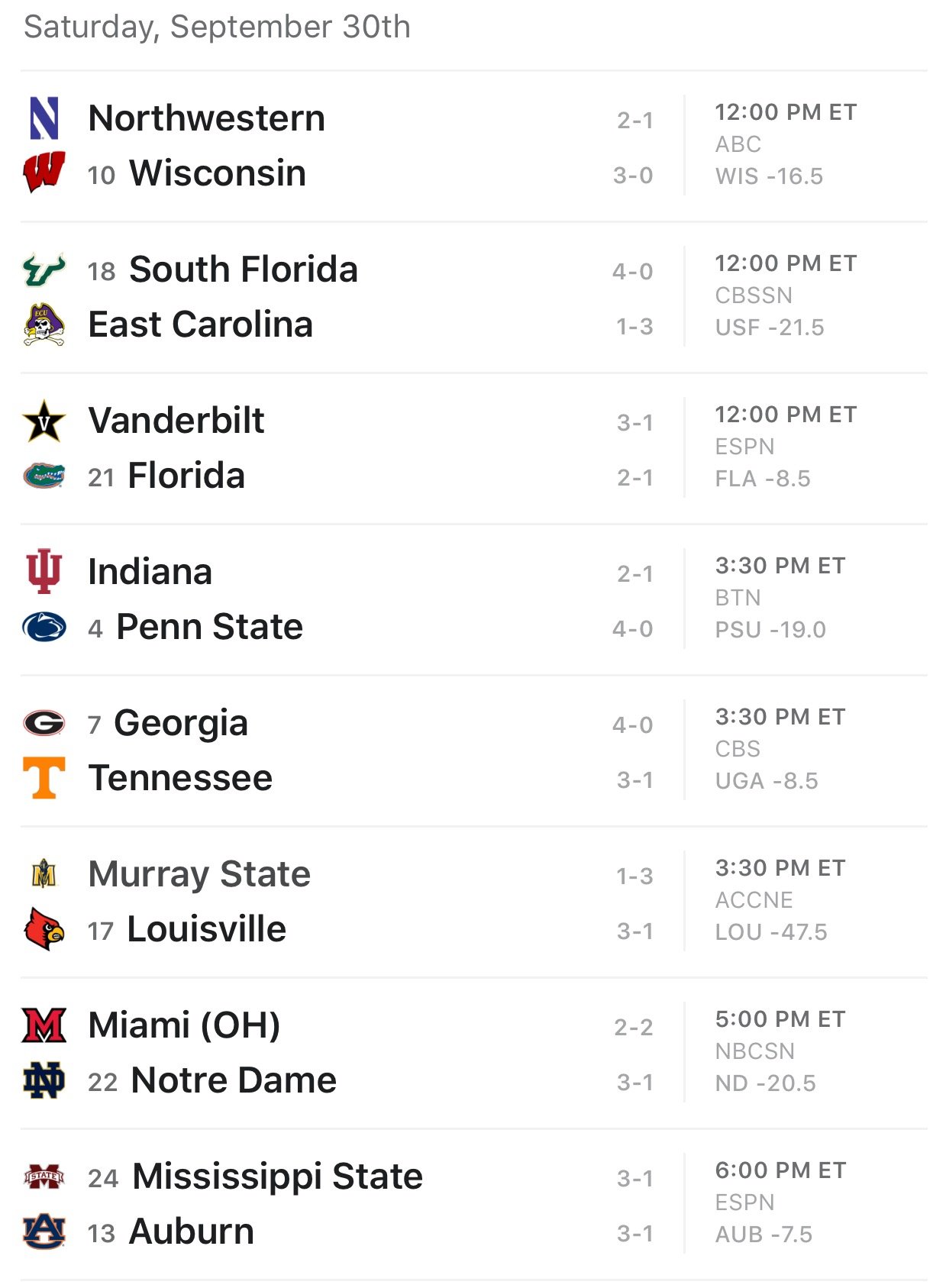
Task: Select the Notre Dame ND logo
Action: (x=44, y=1080)
